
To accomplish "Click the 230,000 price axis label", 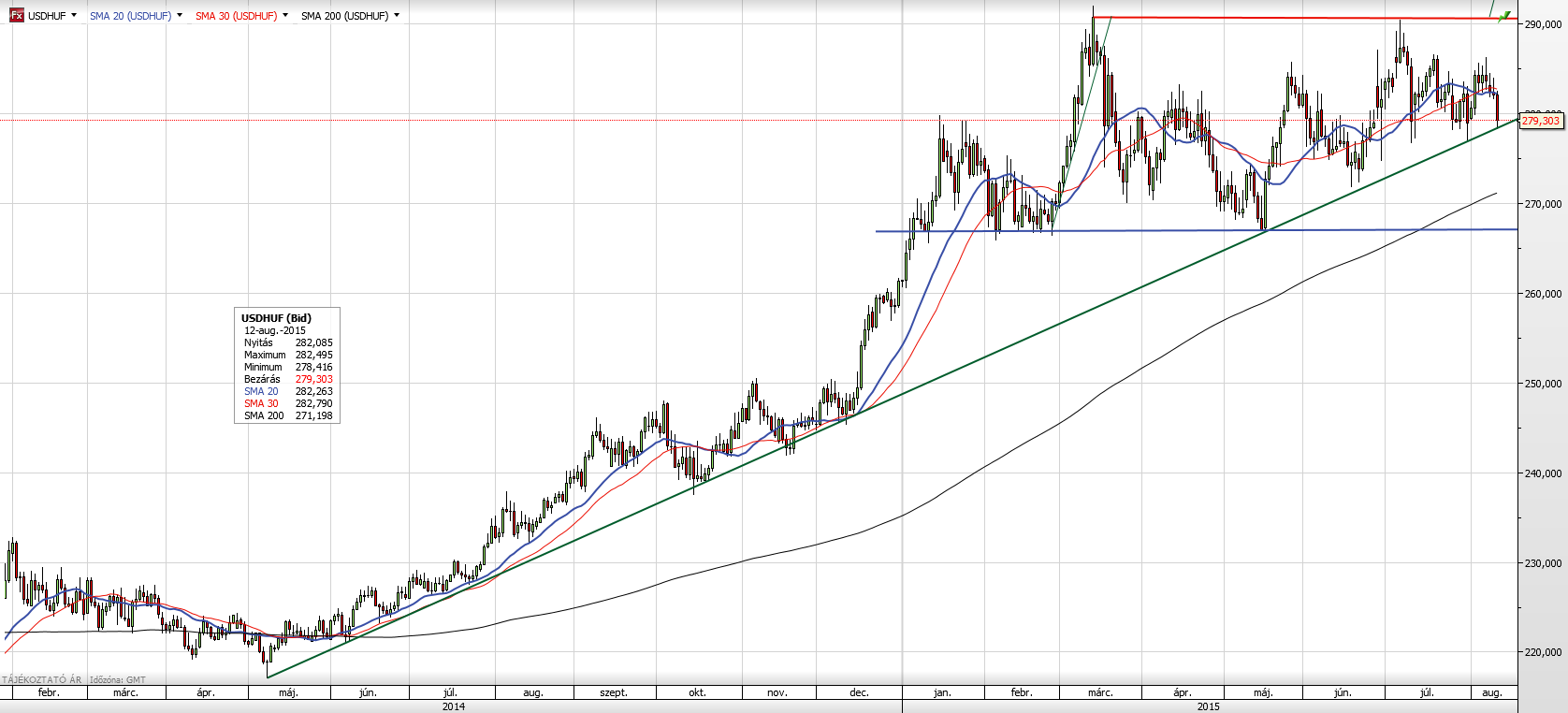I will click(1543, 563).
